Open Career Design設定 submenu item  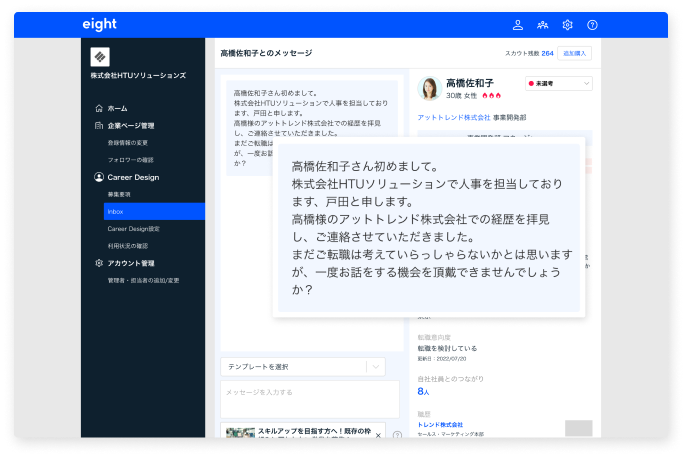[x=133, y=229]
